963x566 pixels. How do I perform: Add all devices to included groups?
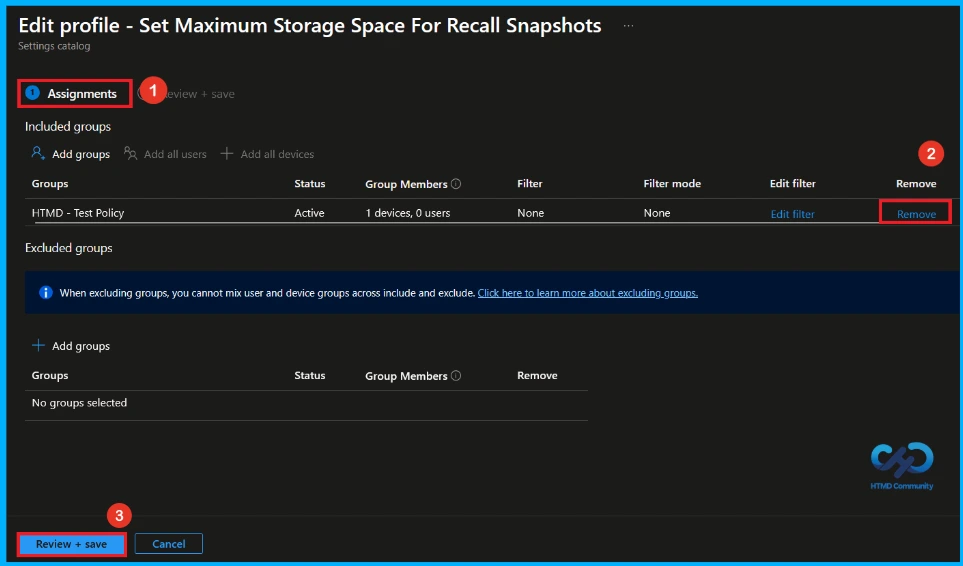tap(267, 154)
